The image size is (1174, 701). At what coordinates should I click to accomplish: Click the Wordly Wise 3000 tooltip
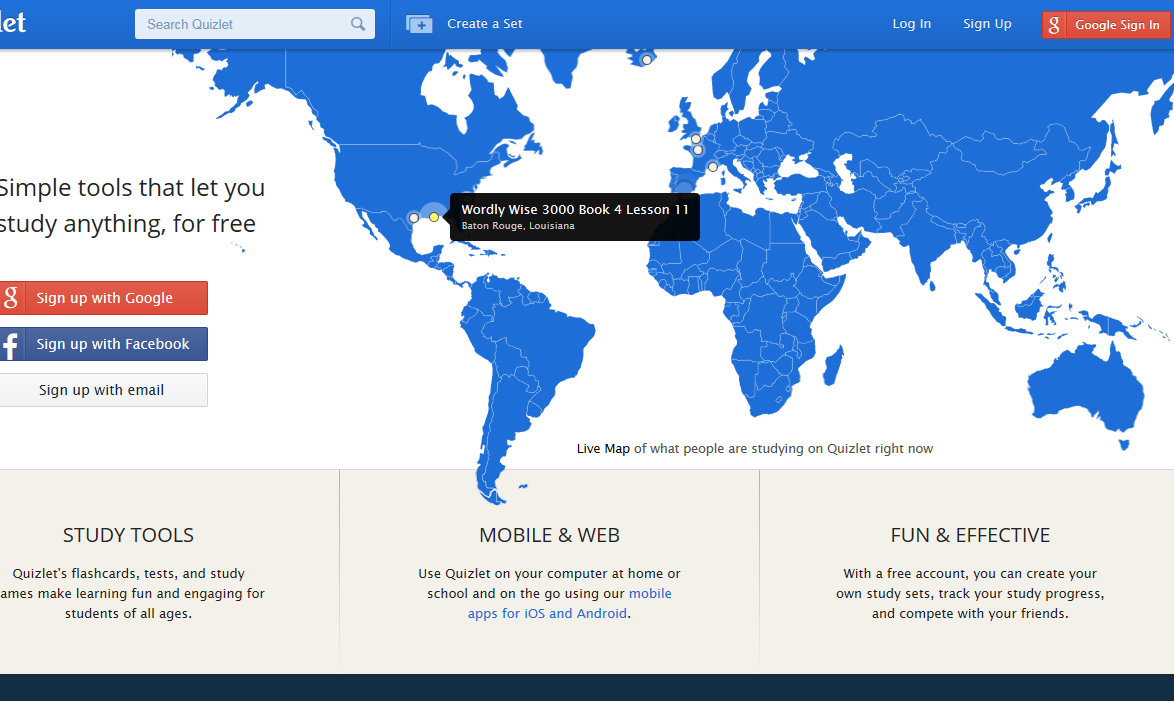[574, 217]
